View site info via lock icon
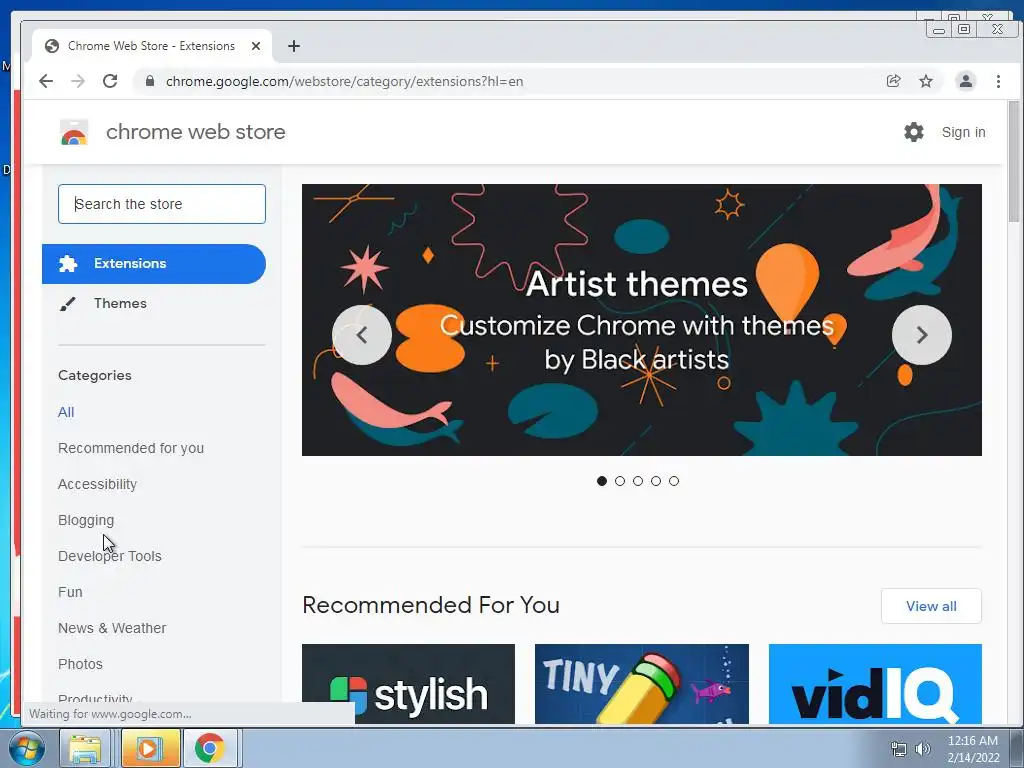The height and width of the screenshot is (768, 1024). (150, 81)
